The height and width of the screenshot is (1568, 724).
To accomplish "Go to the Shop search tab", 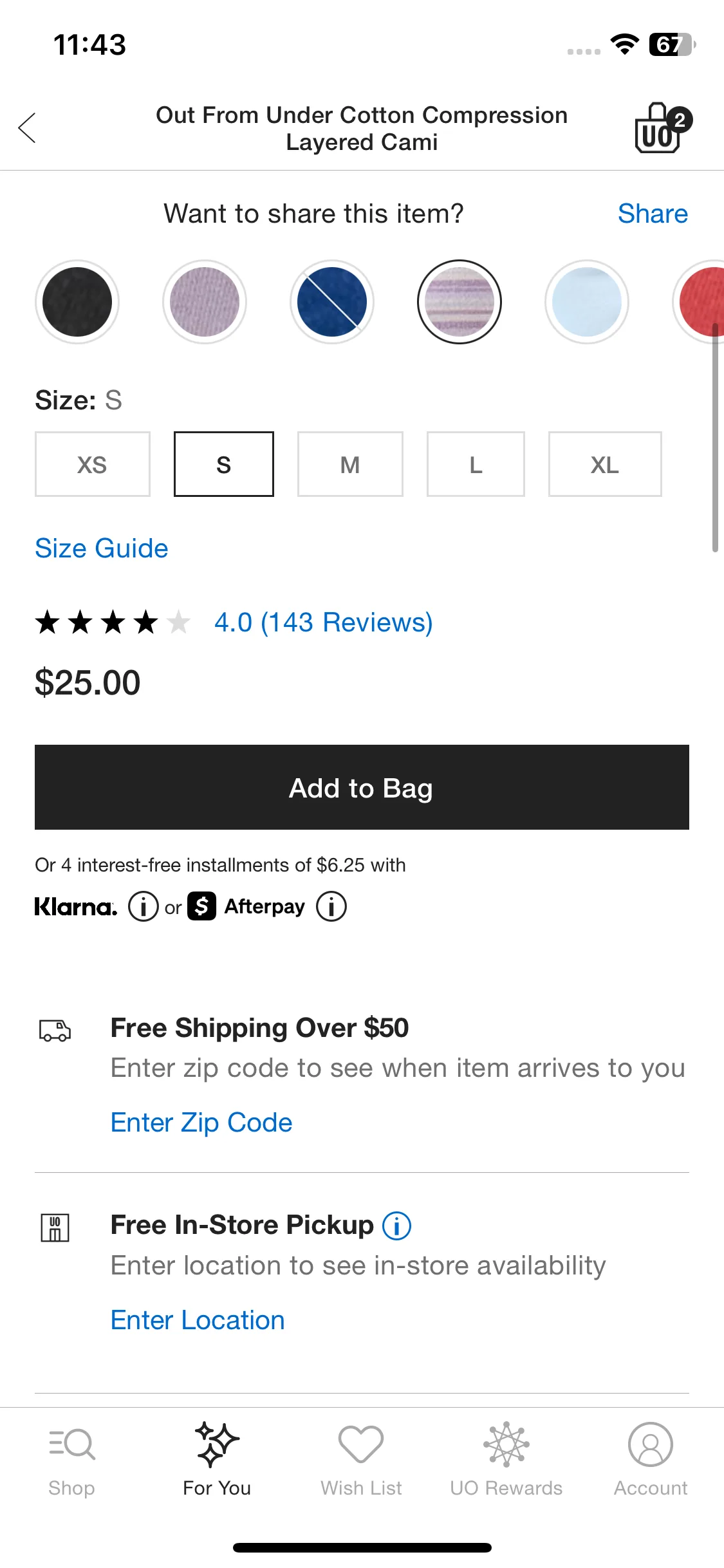I will (71, 1460).
